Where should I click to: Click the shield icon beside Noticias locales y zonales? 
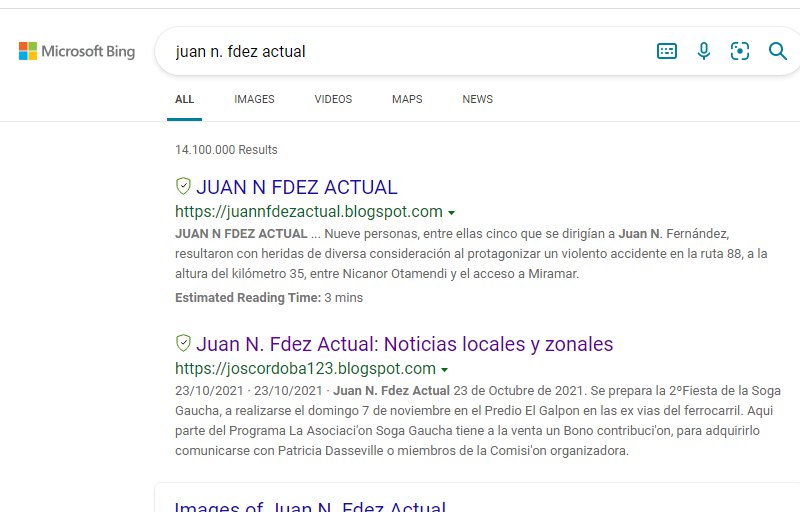(x=183, y=343)
